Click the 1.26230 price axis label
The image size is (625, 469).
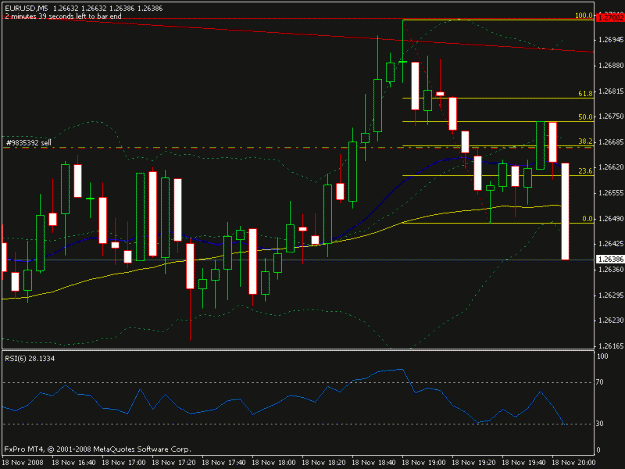coord(611,320)
